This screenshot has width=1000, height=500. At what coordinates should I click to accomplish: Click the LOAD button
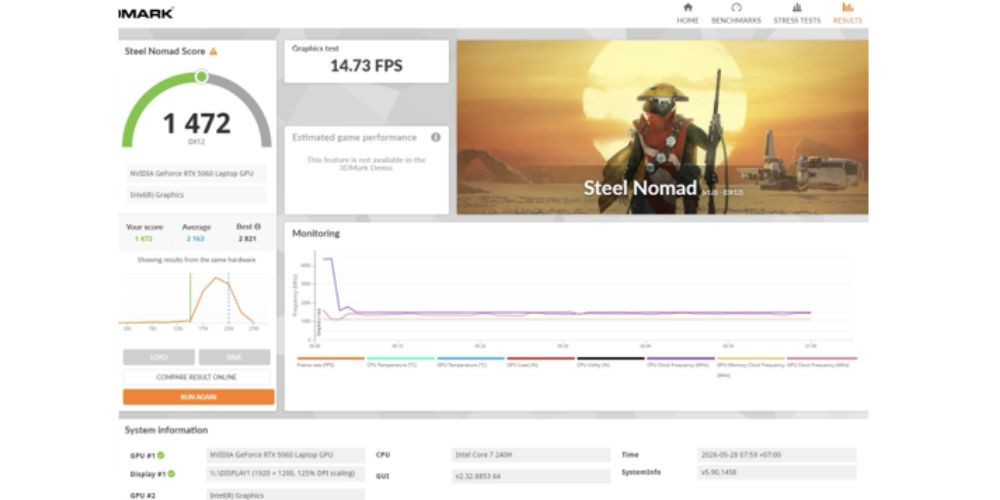(x=159, y=357)
